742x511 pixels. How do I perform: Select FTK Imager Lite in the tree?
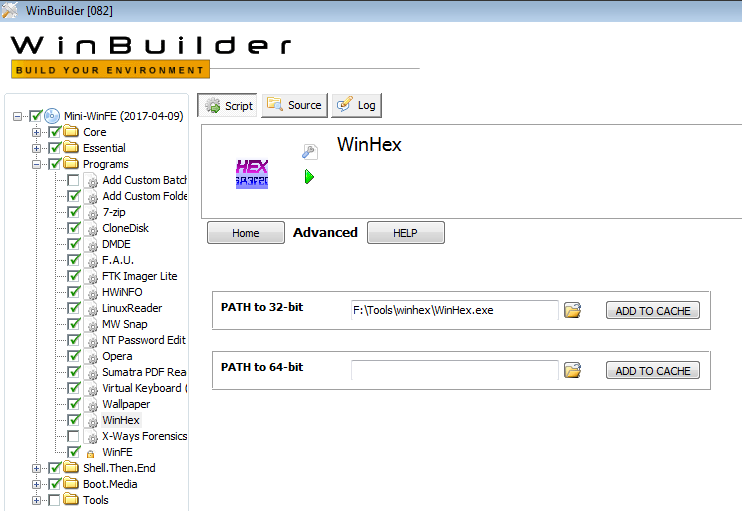point(139,276)
